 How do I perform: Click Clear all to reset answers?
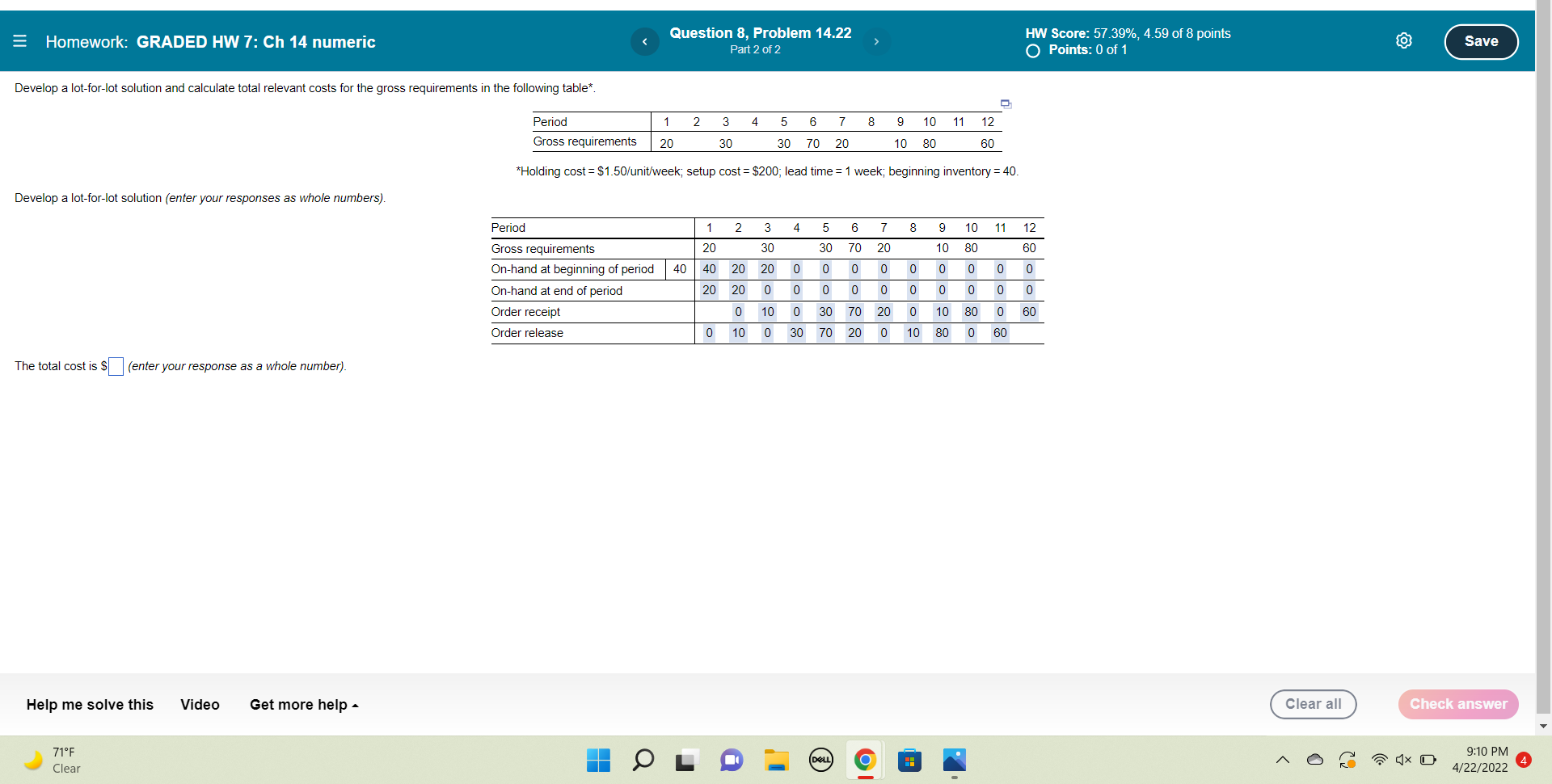click(1313, 704)
